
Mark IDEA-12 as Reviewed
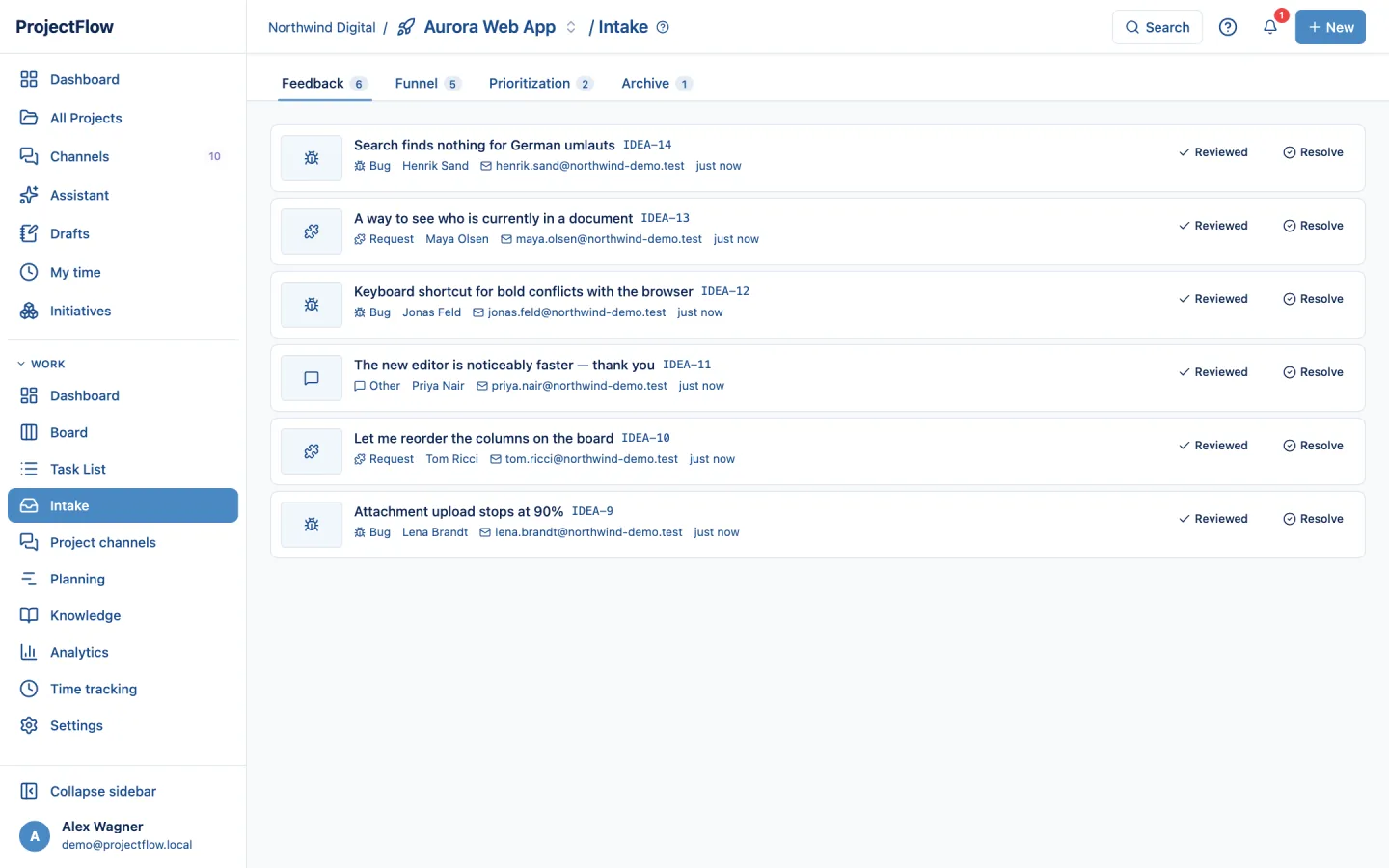pyautogui.click(x=1212, y=299)
